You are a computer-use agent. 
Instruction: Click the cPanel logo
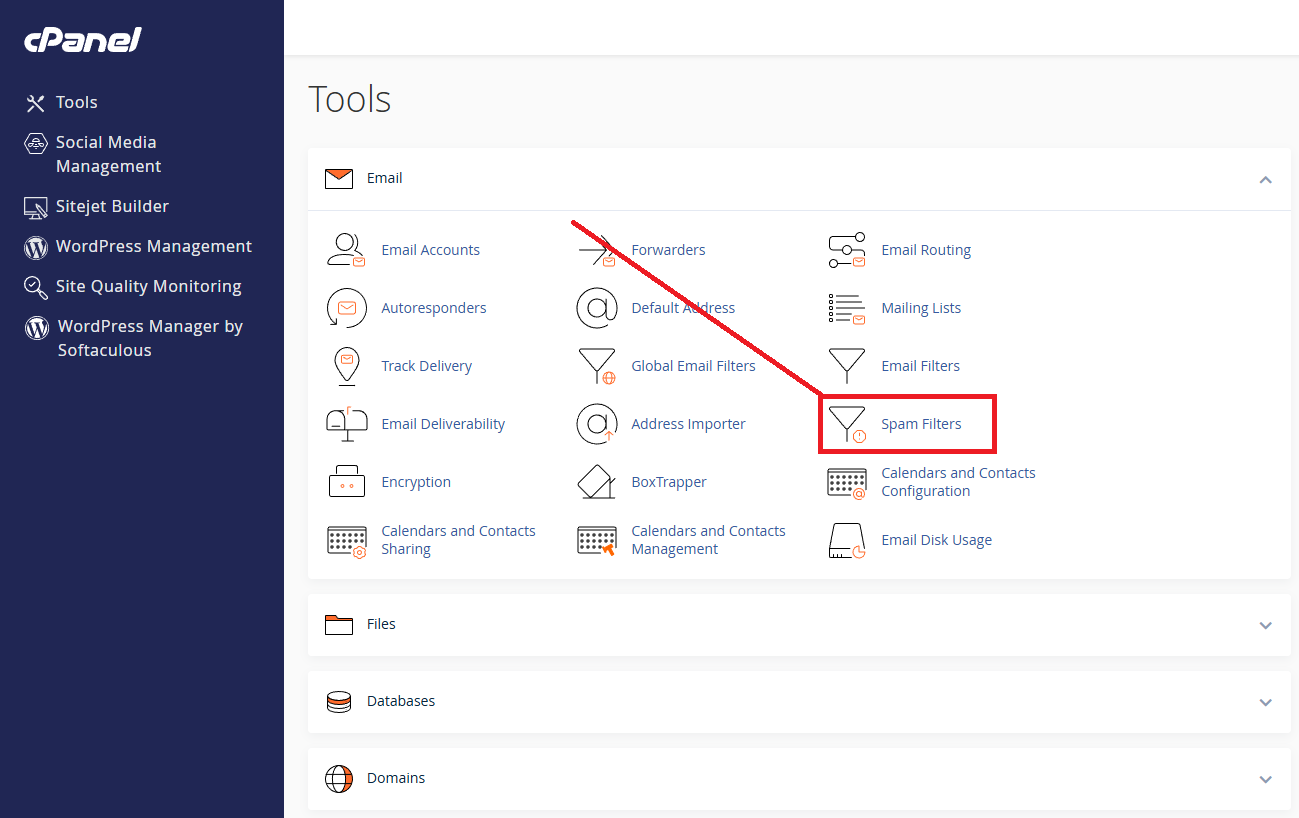tap(82, 41)
